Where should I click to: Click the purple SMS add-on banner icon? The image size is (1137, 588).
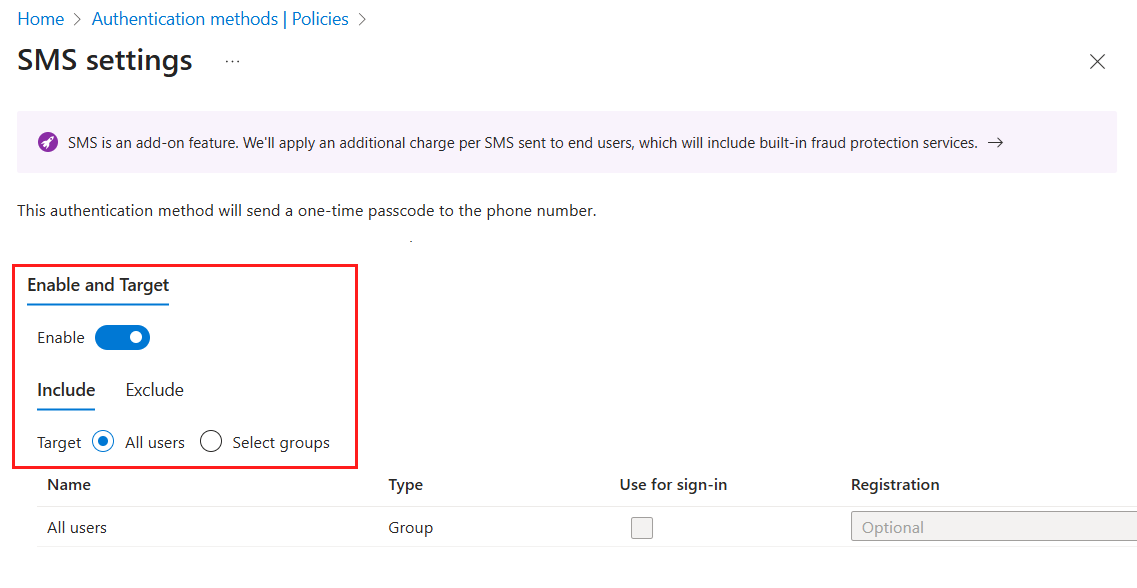(48, 142)
